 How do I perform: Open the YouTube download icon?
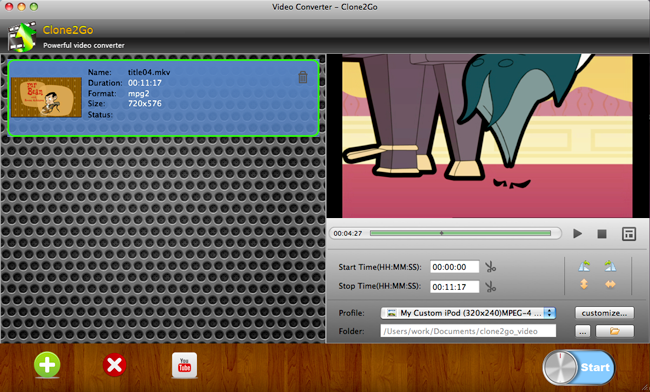click(184, 365)
